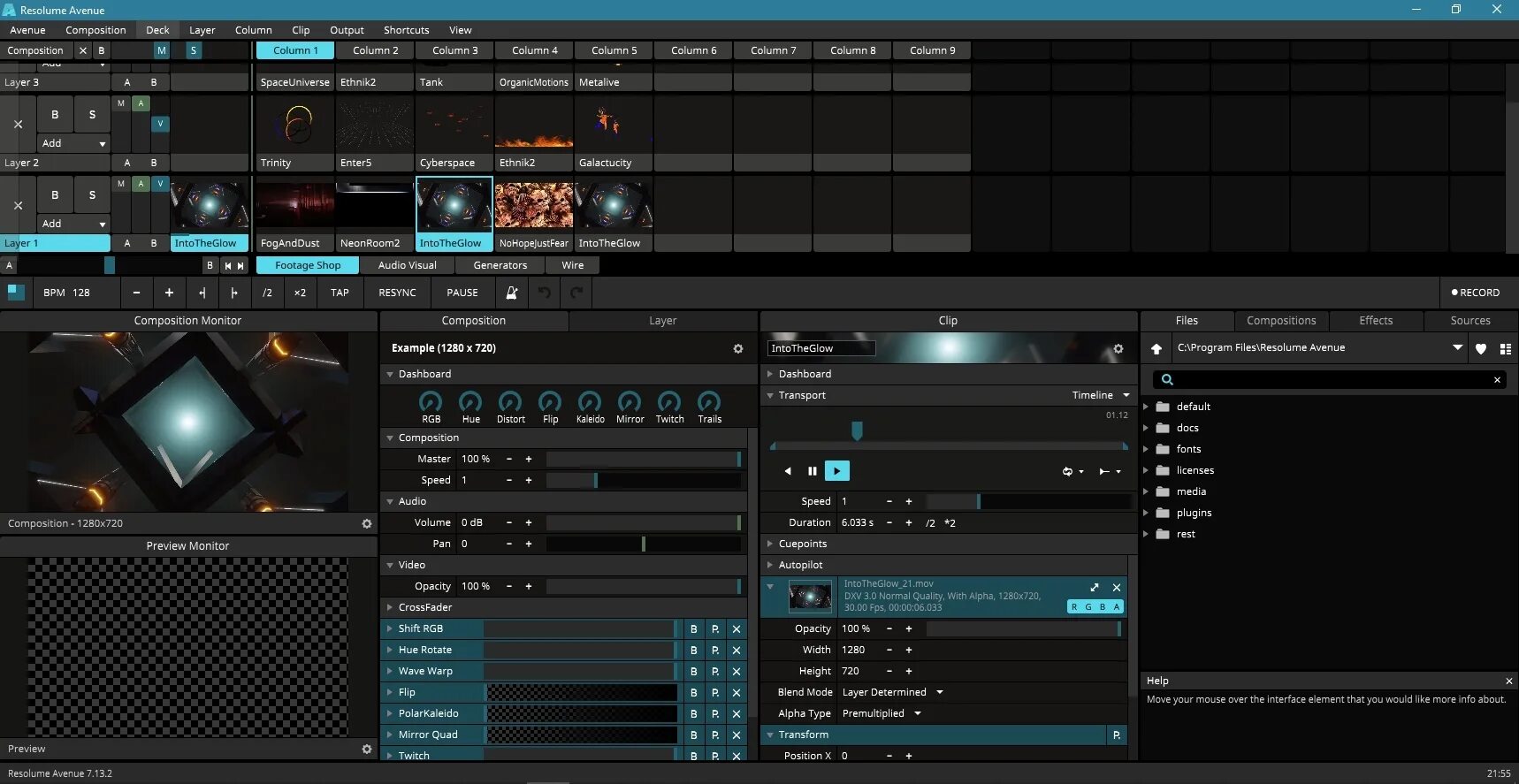Expand the CrossFader section

tap(390, 607)
